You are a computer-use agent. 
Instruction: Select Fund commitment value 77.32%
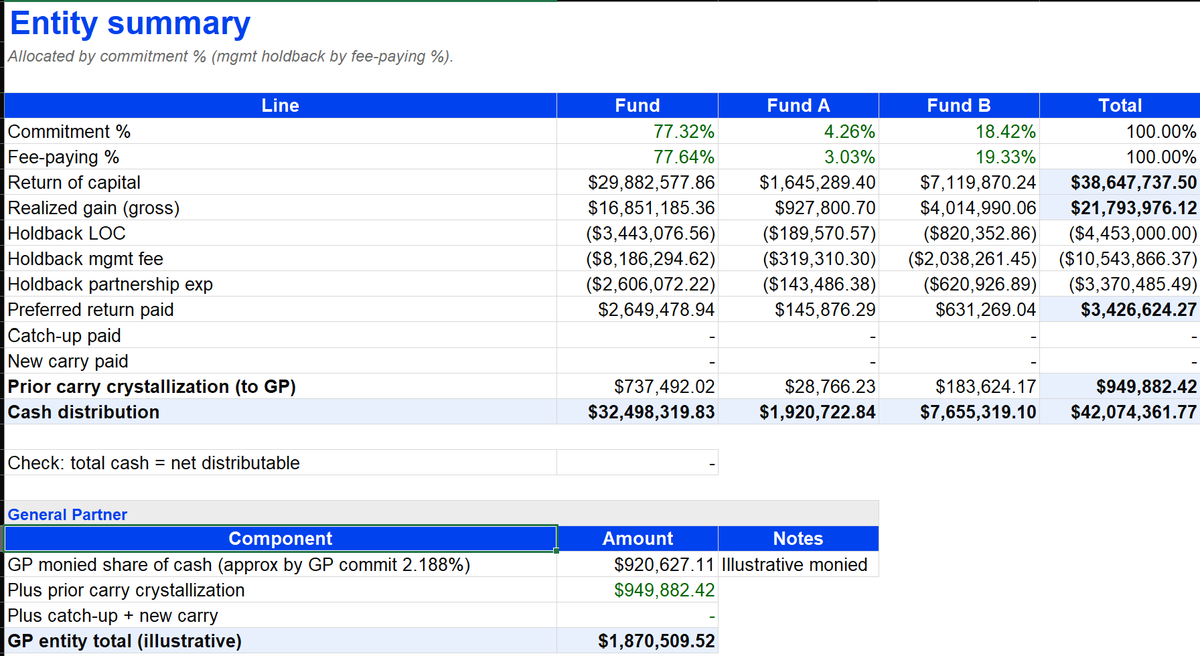(637, 132)
